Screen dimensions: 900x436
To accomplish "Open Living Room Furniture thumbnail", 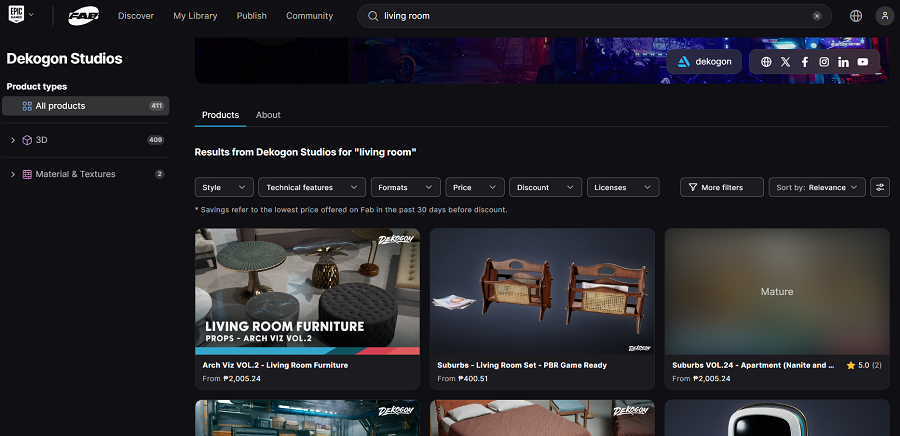I will 307,291.
